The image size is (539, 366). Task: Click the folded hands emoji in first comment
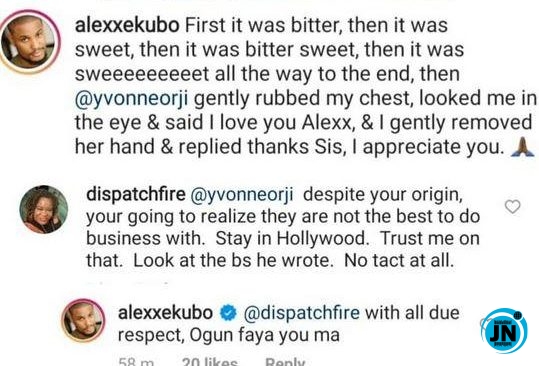pyautogui.click(x=522, y=147)
